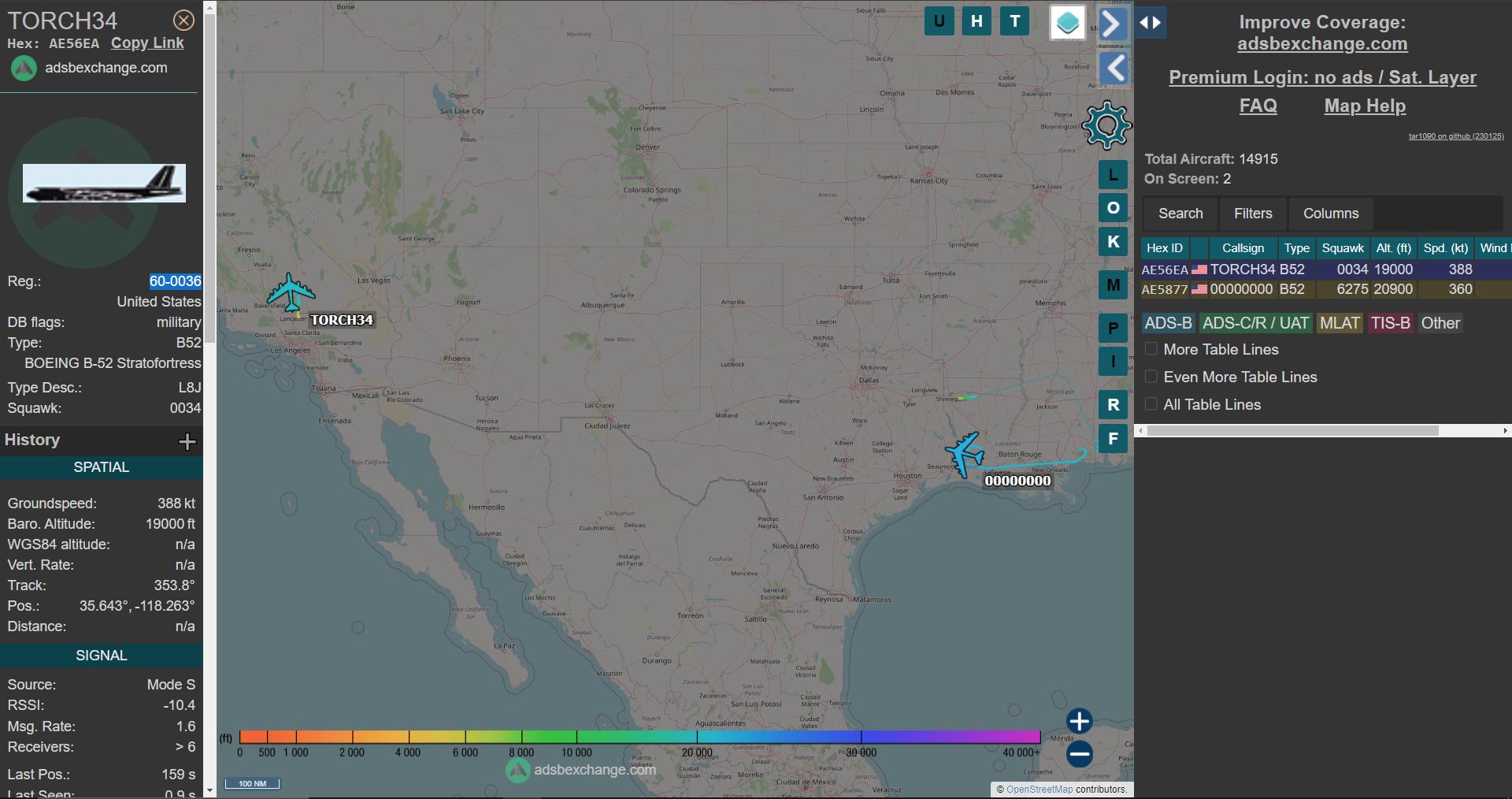Open the map layer selector icon
Screen dimensions: 1512x799
pyautogui.click(x=1068, y=22)
